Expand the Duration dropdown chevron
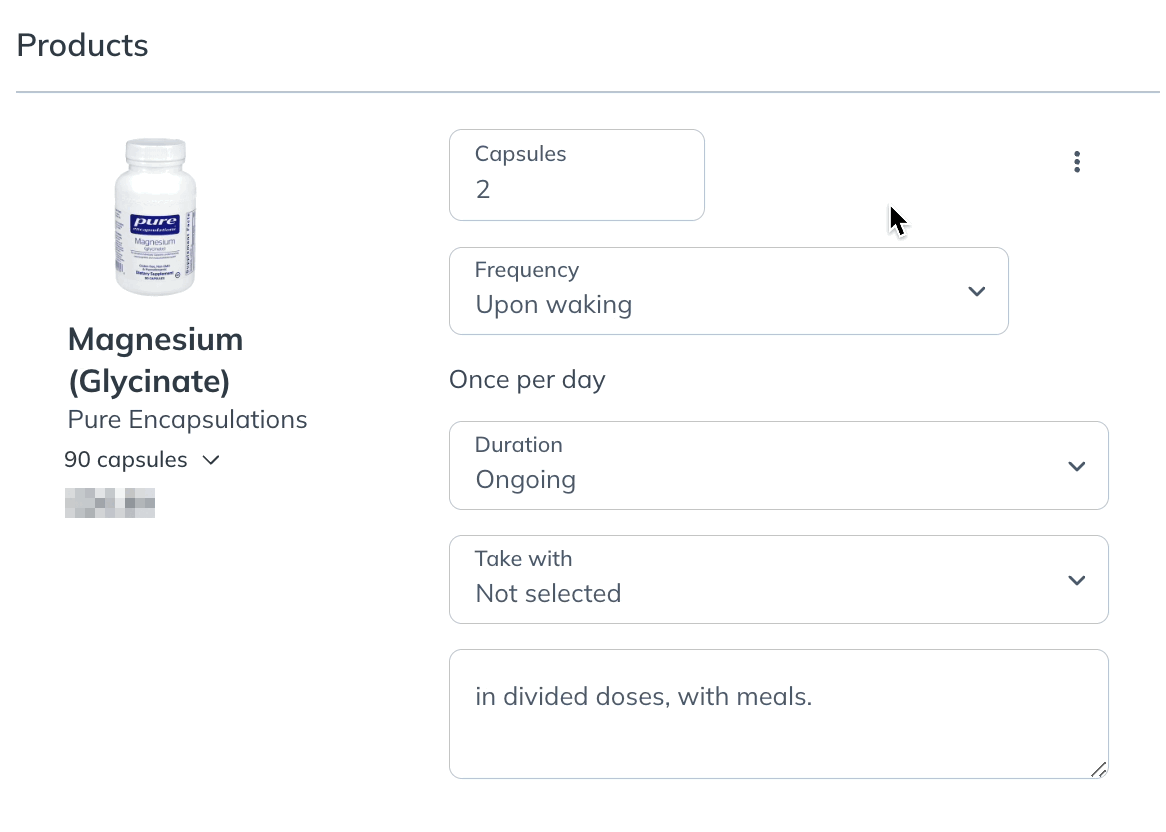Viewport: 1166px width, 832px height. click(x=1076, y=466)
